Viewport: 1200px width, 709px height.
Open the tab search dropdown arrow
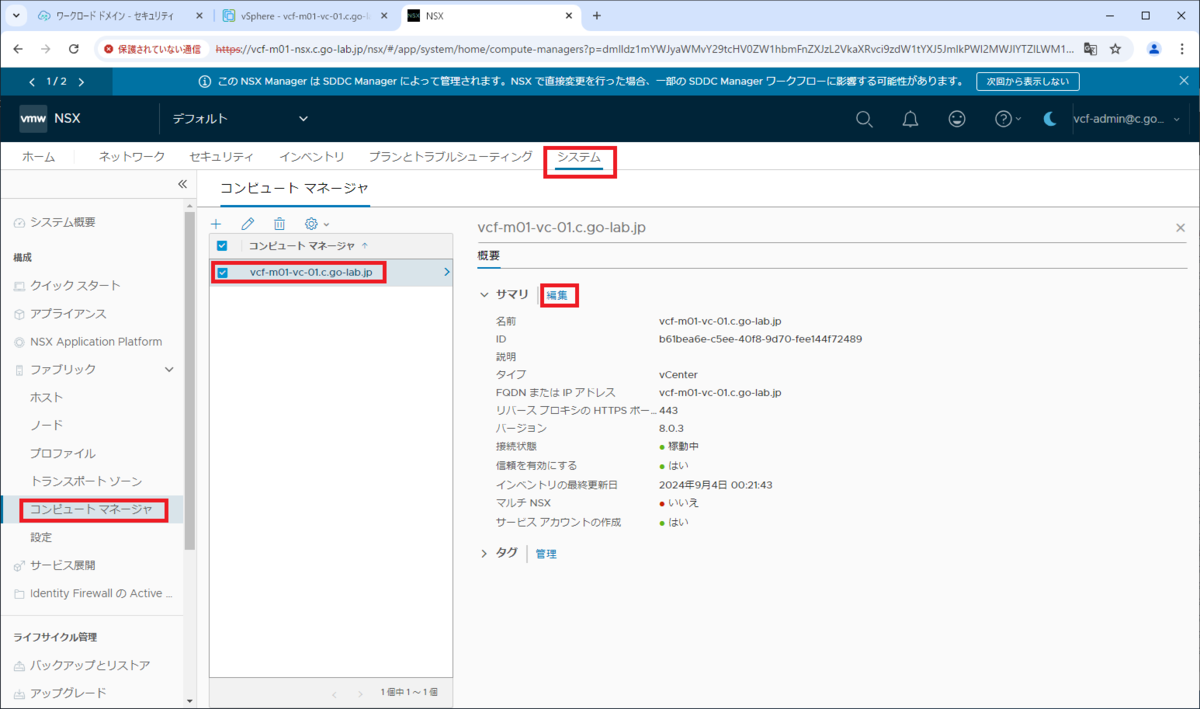coord(16,16)
